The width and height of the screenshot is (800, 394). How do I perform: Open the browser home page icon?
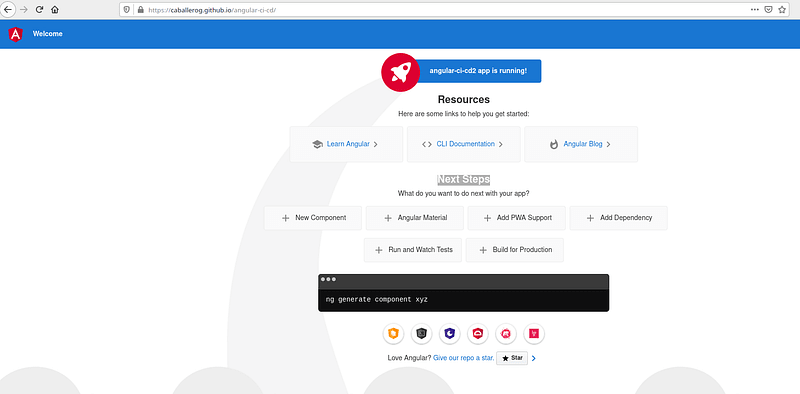tap(55, 9)
